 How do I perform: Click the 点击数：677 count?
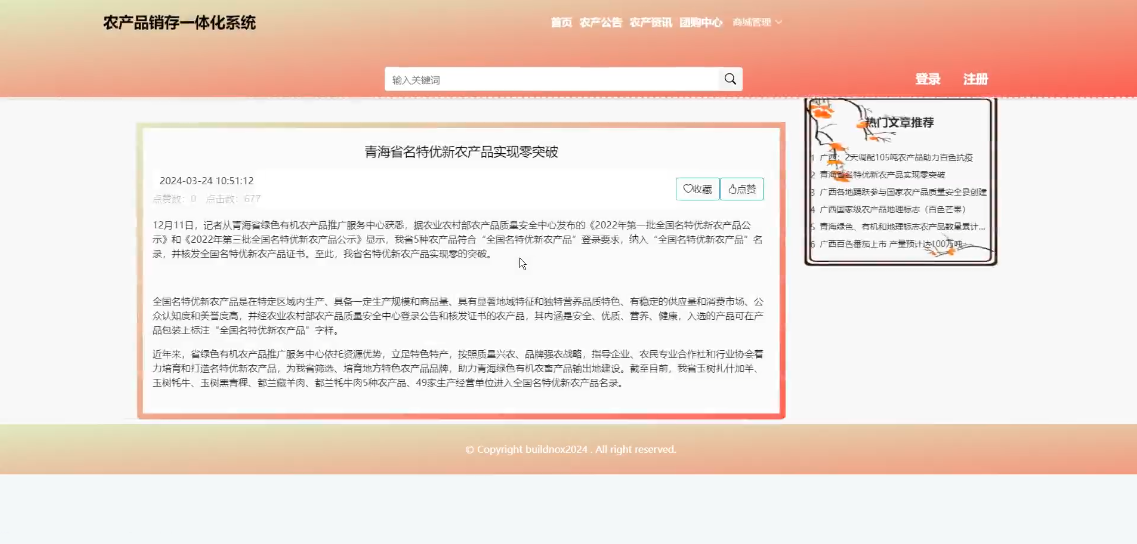233,199
